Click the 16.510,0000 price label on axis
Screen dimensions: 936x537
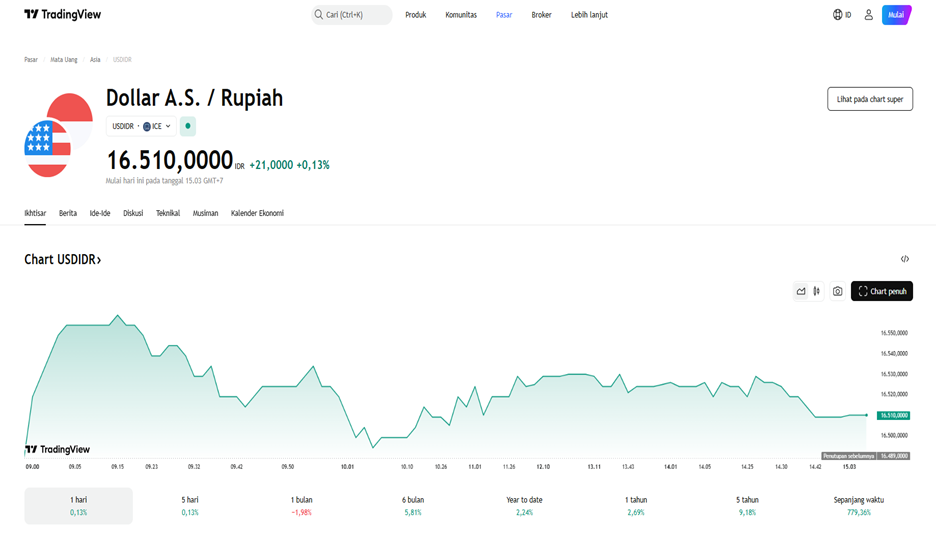pos(893,415)
